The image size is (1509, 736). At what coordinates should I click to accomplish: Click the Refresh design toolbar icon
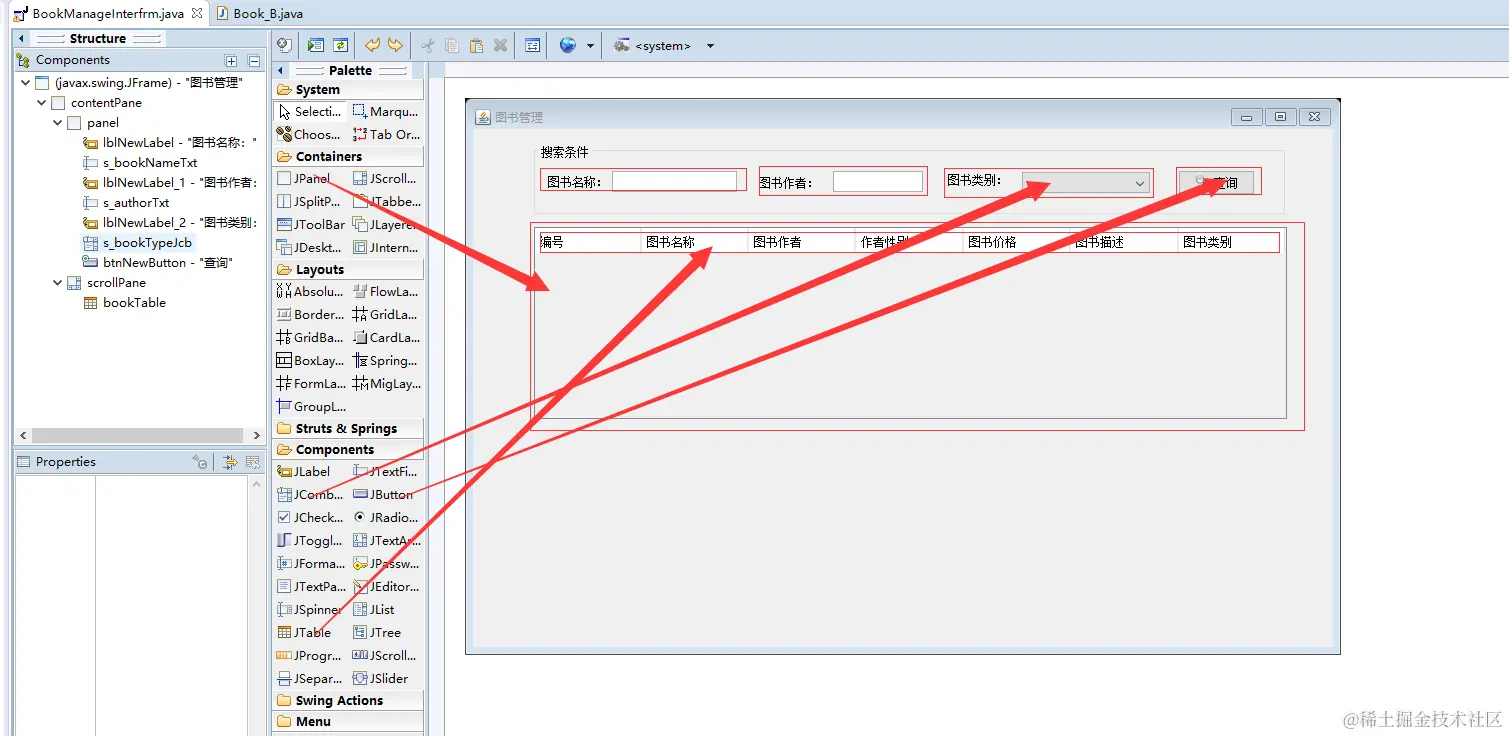pos(341,45)
